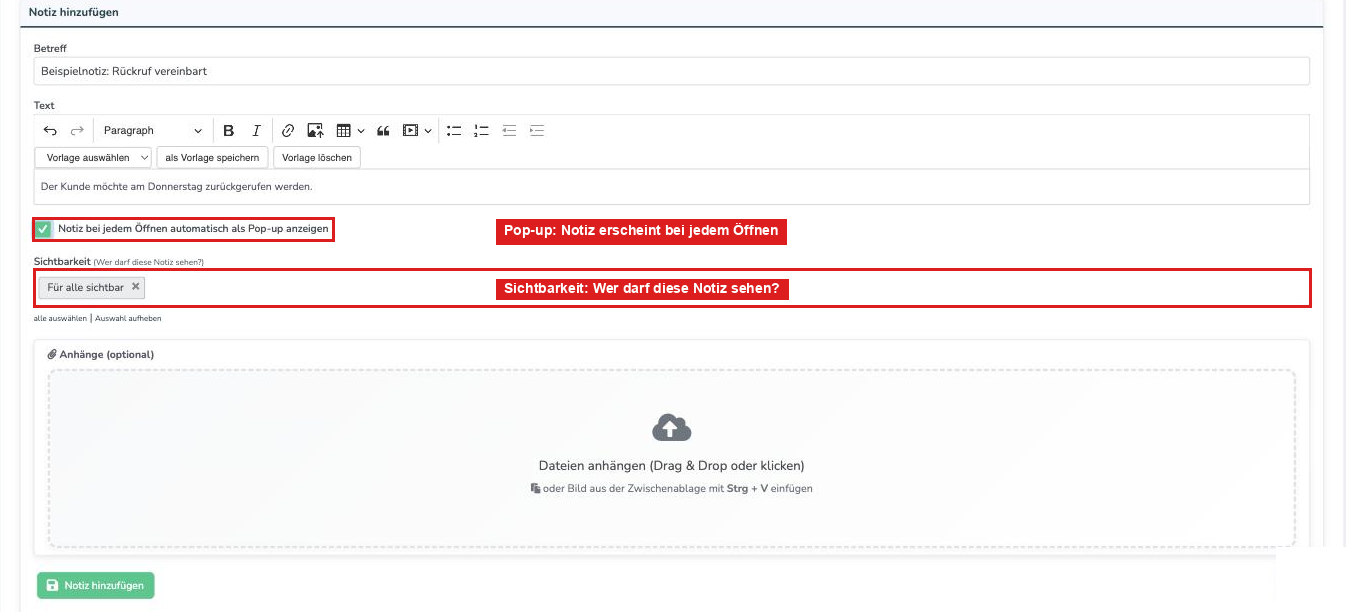The width and height of the screenshot is (1346, 612).
Task: Click the 'Anhänge (optional)' heading
Action: click(x=101, y=354)
